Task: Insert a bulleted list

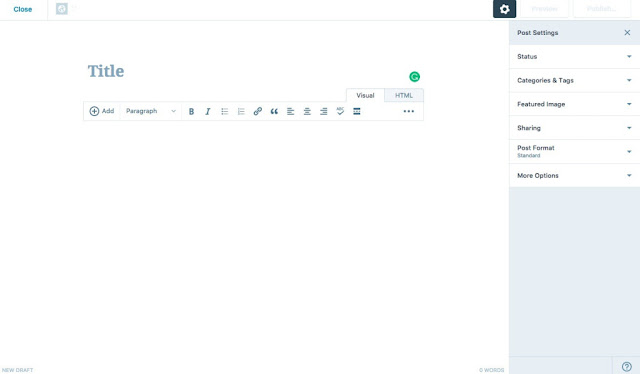Action: (x=224, y=111)
